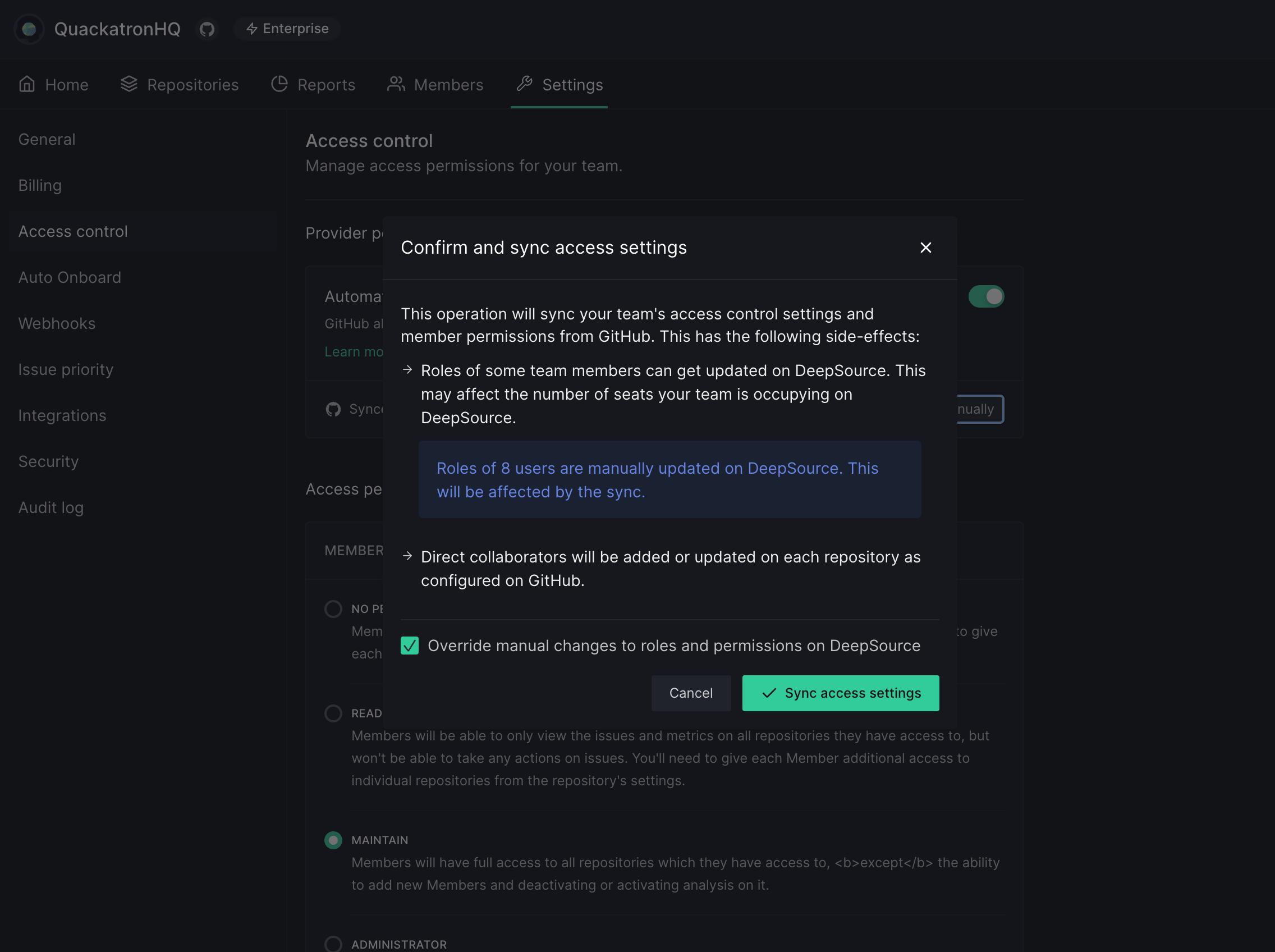Open Billing in the settings sidebar
The image size is (1275, 952).
(40, 186)
